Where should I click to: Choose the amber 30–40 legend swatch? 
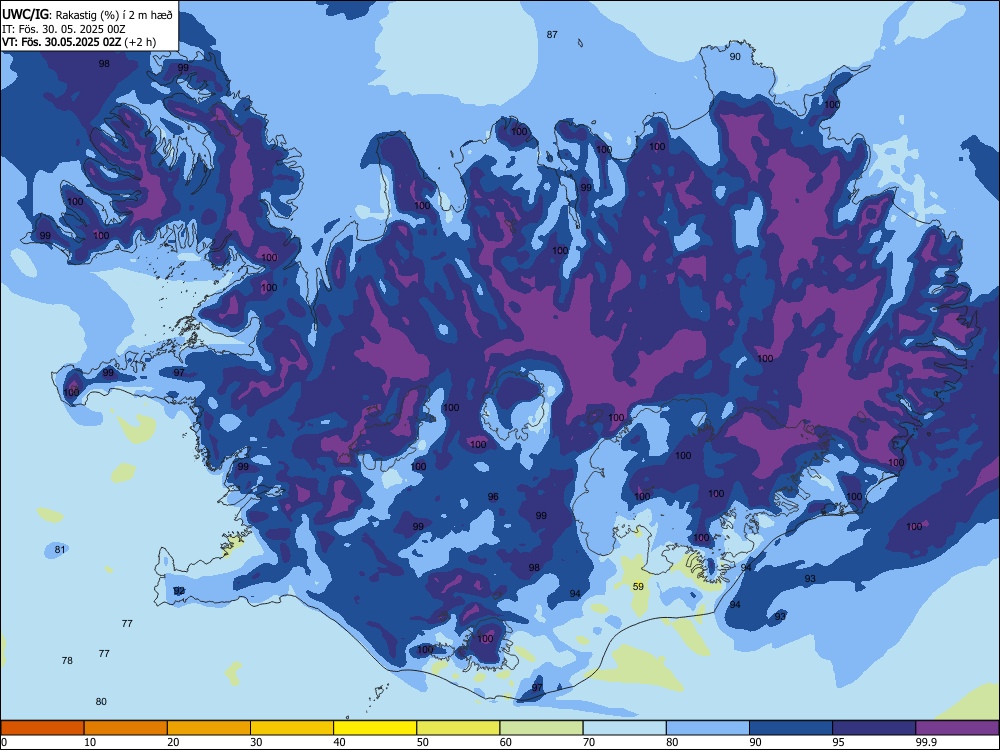292,728
